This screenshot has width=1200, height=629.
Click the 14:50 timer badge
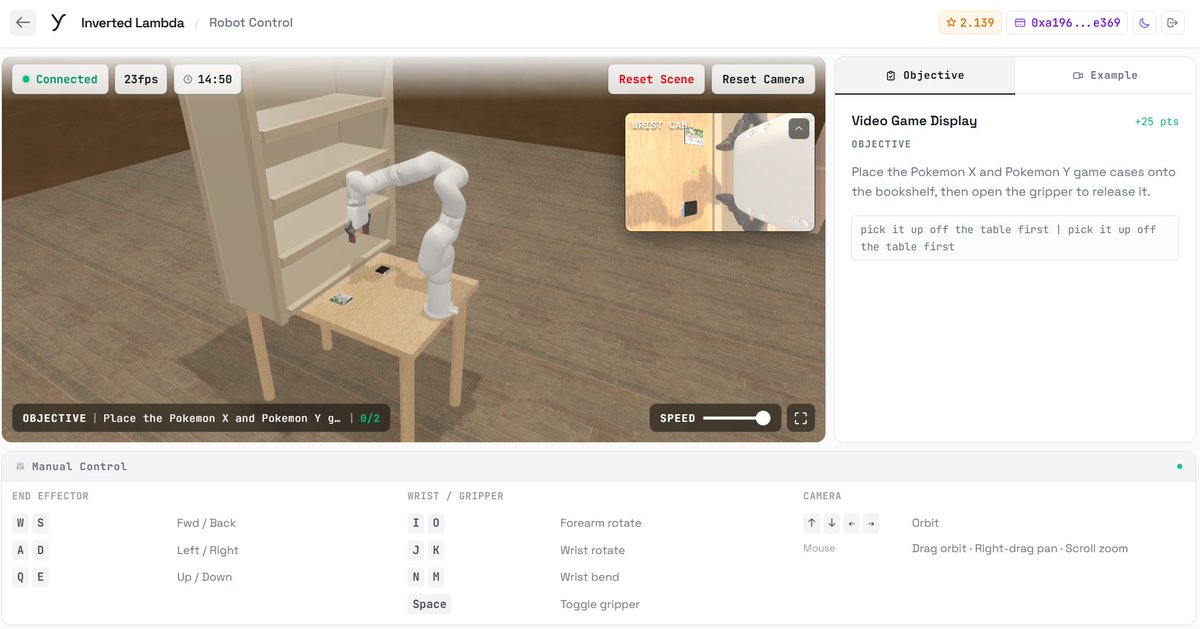coord(207,79)
